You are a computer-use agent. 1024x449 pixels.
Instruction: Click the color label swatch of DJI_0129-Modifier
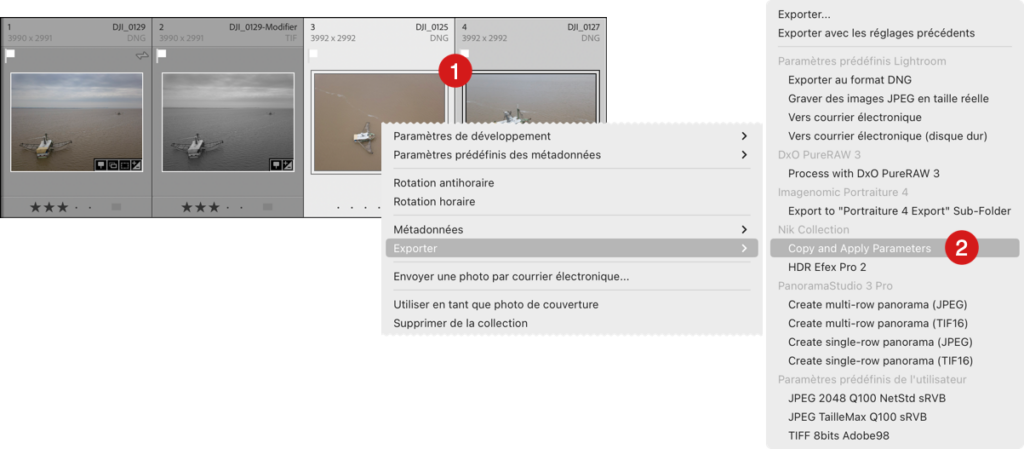[268, 207]
